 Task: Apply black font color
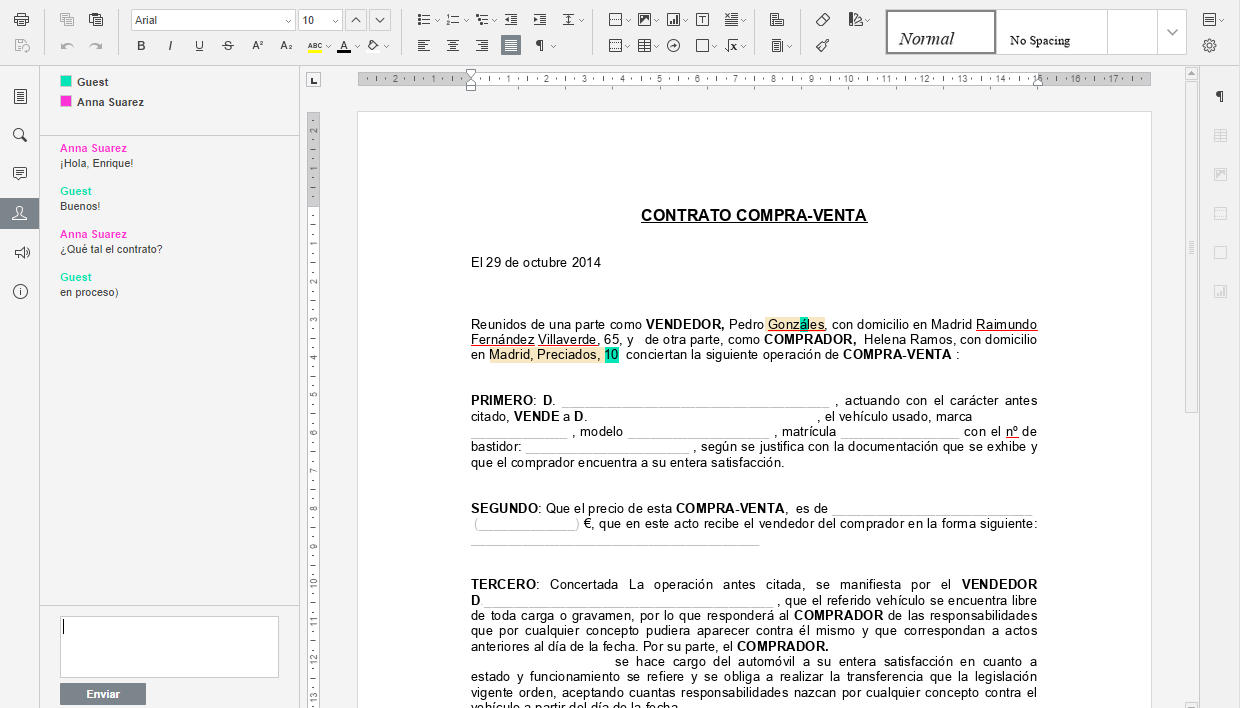click(x=343, y=46)
